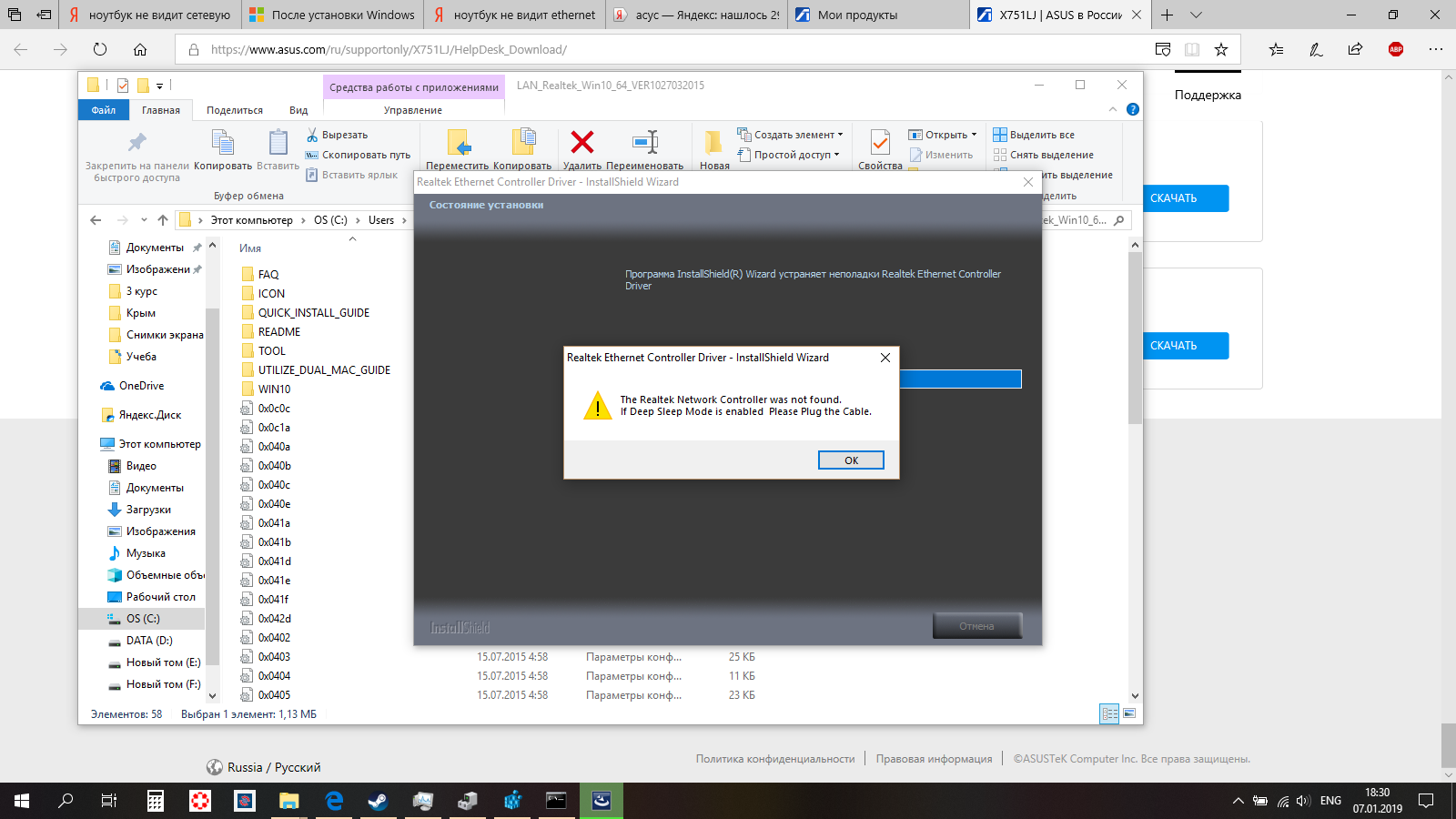This screenshot has height=819, width=1456.
Task: Open the Правовая информация link
Action: pyautogui.click(x=934, y=759)
